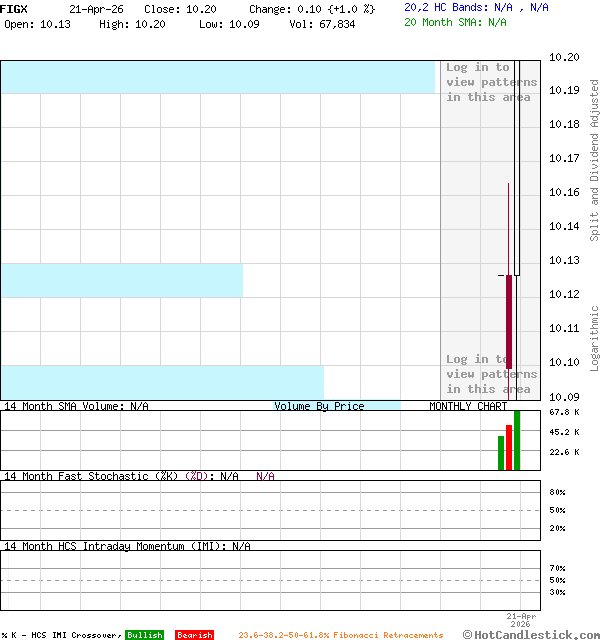The width and height of the screenshot is (600, 640).
Task: Click the 'Volume By Price' label
Action: pyautogui.click(x=319, y=406)
